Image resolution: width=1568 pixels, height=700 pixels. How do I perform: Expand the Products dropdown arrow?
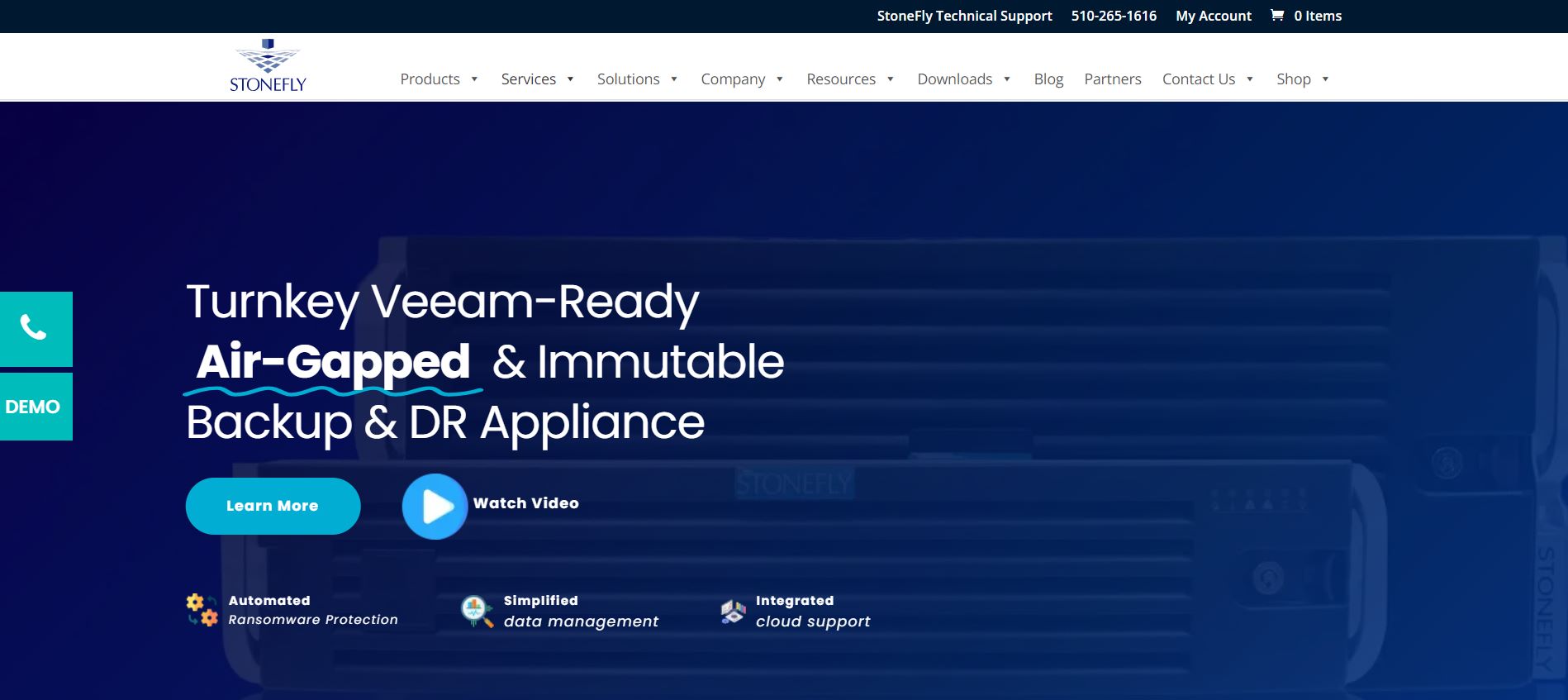tap(474, 79)
